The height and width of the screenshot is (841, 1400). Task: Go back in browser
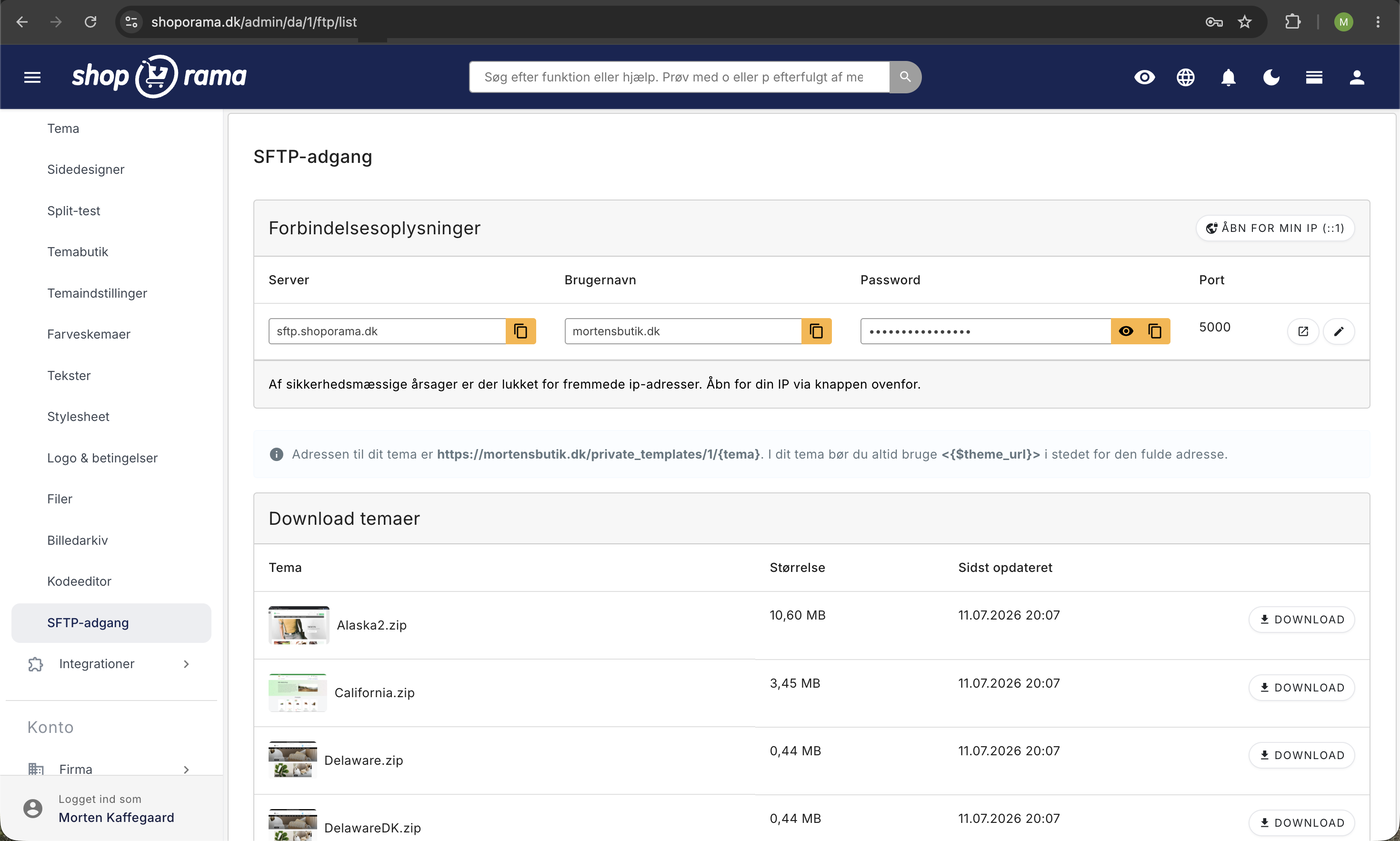click(x=22, y=21)
